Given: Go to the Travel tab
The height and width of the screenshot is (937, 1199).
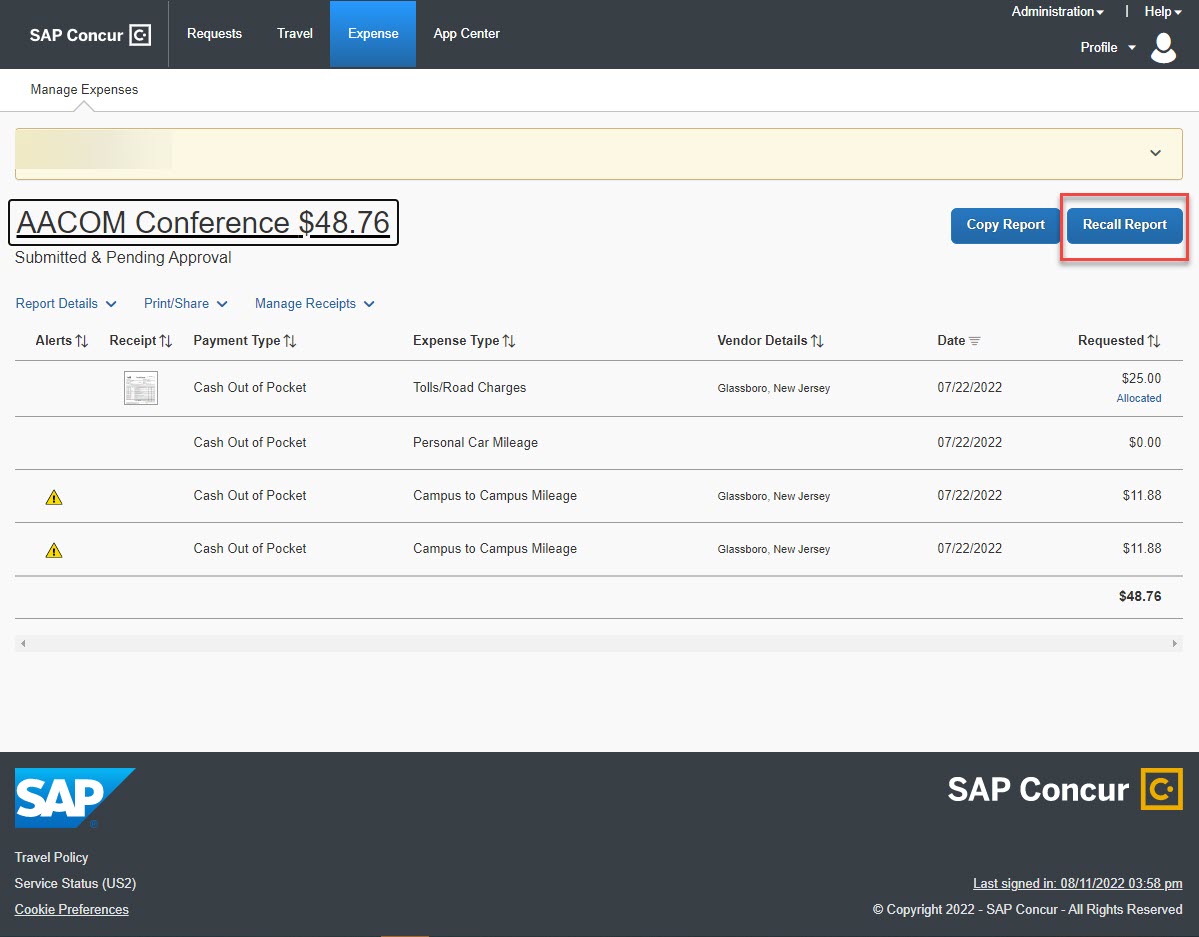Looking at the screenshot, I should (x=295, y=34).
